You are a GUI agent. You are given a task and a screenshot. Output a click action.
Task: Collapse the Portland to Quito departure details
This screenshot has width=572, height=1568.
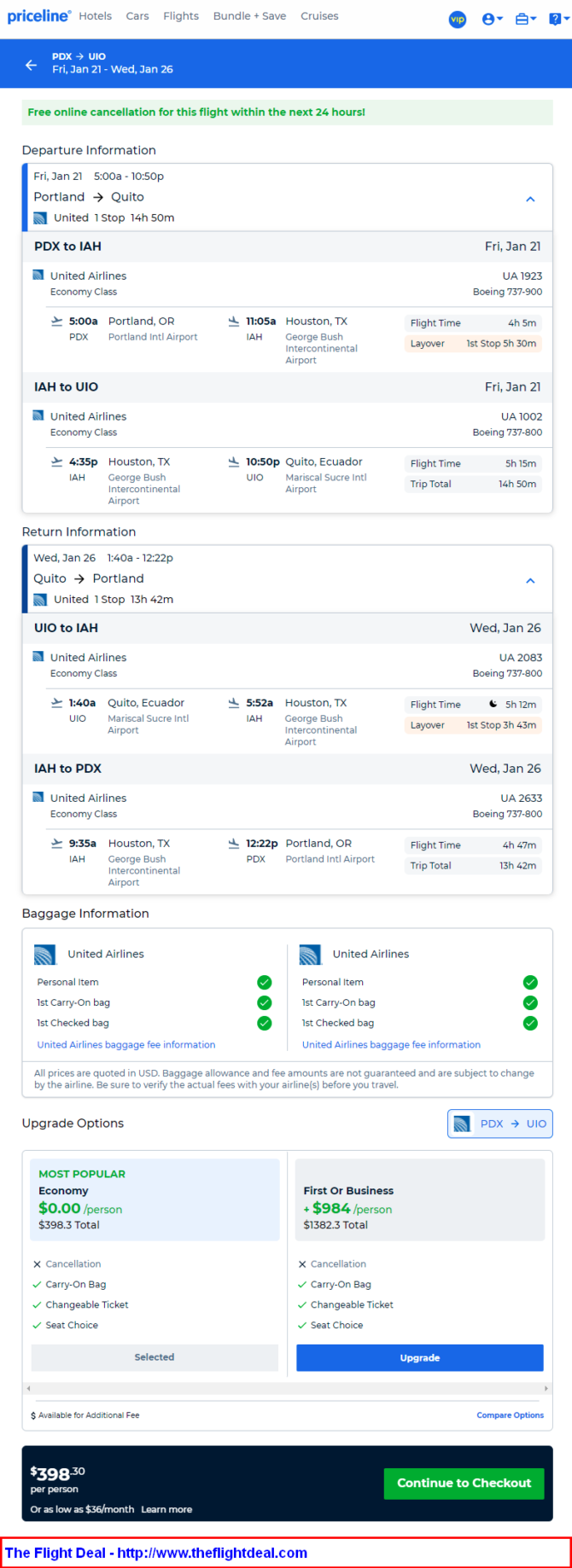tap(530, 199)
